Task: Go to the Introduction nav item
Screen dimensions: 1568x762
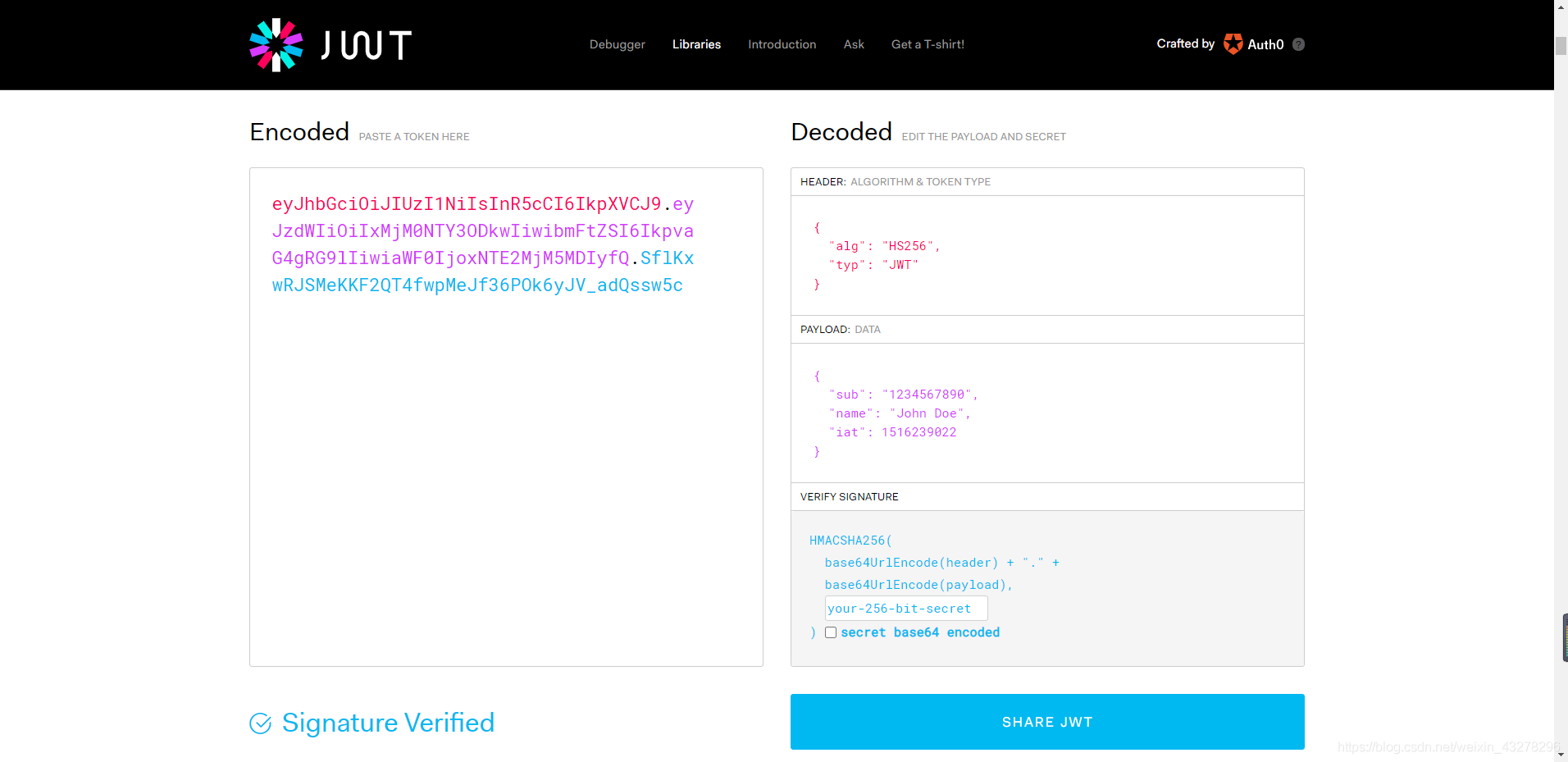Action: [782, 44]
